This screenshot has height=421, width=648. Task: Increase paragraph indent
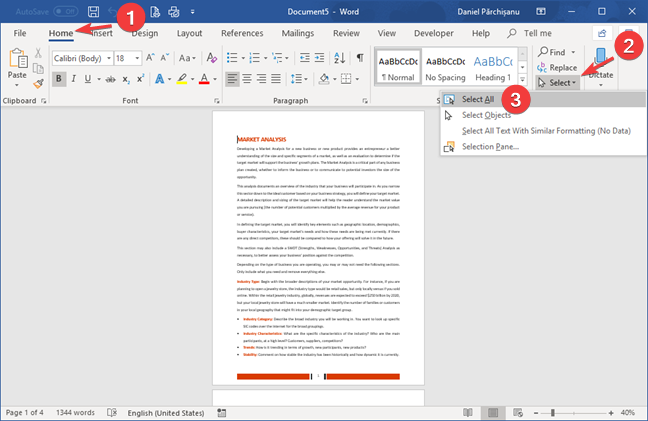pyautogui.click(x=319, y=58)
